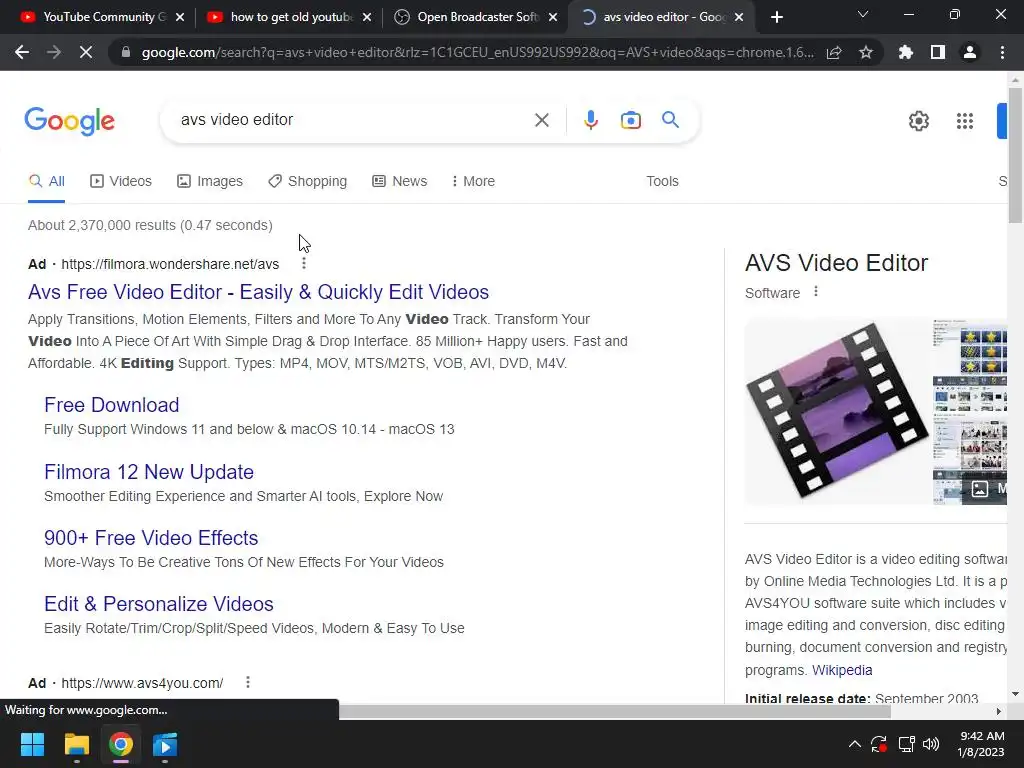Open the network icon in system tray
This screenshot has width=1024, height=768.
click(x=906, y=744)
